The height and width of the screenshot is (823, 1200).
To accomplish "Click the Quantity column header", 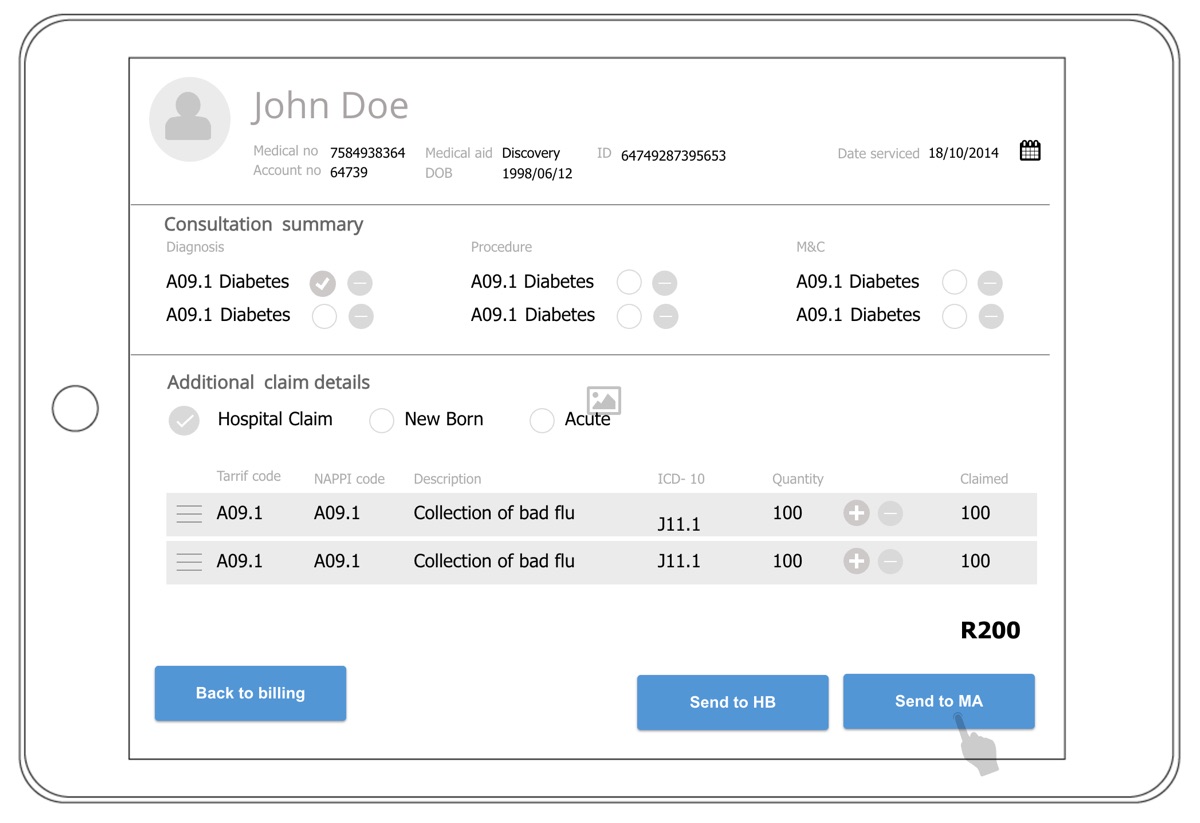I will (x=798, y=479).
